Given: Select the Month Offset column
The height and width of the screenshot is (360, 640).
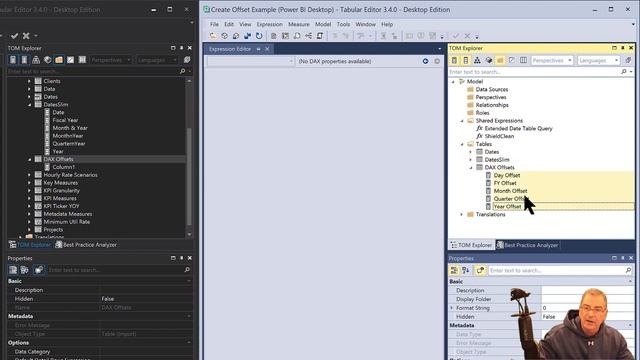Looking at the screenshot, I should click(510, 191).
